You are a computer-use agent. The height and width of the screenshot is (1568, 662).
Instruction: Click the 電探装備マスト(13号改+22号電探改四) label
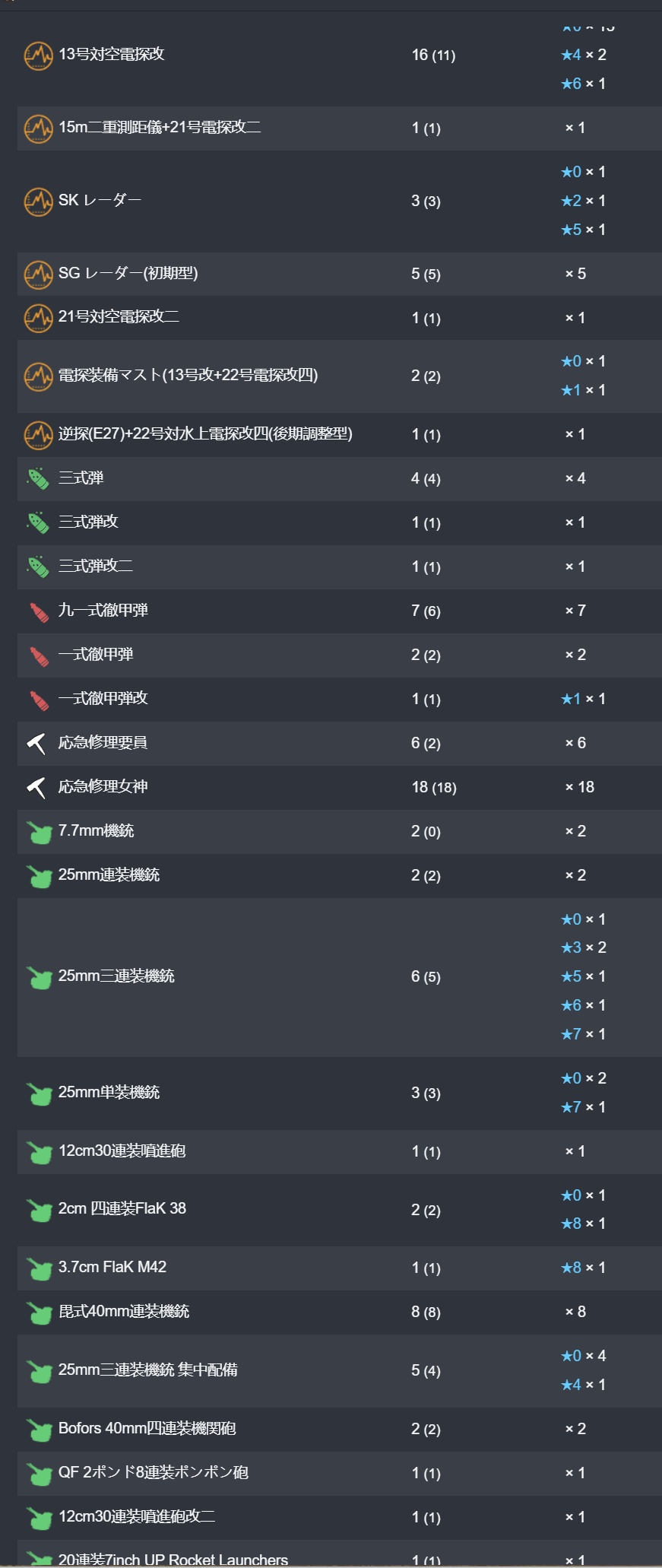188,376
